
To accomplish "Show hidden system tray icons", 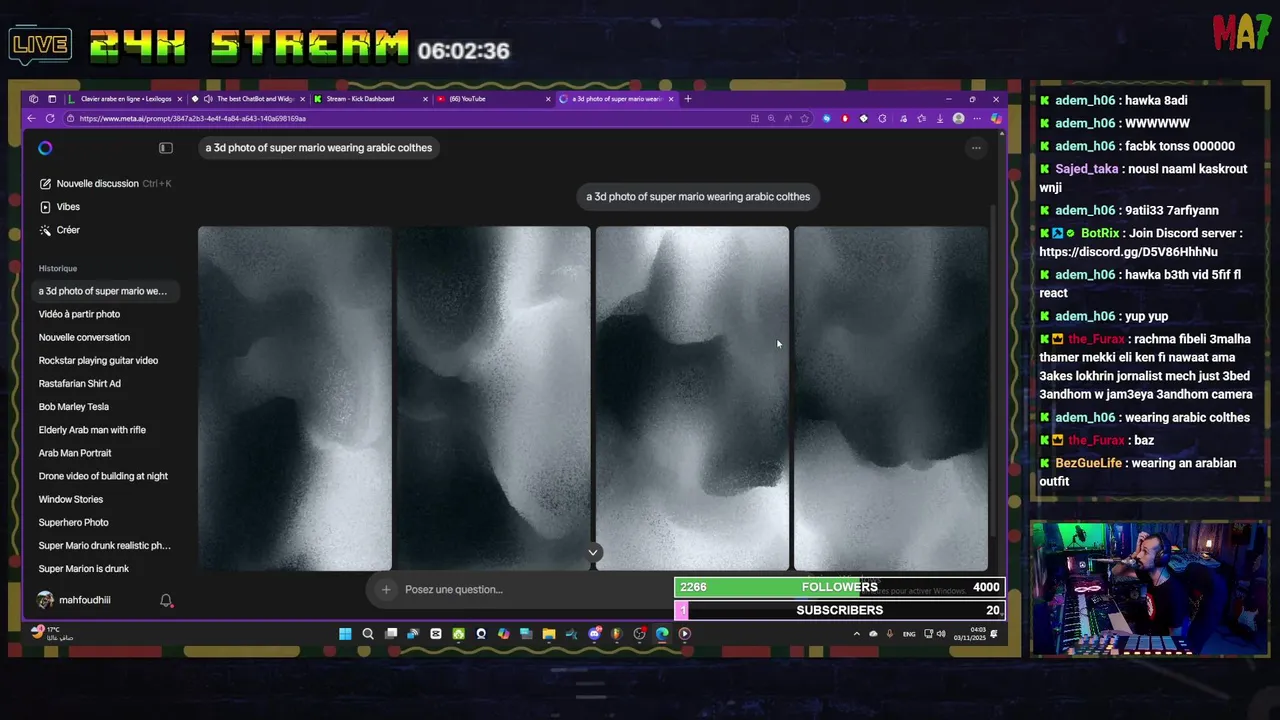I will click(856, 634).
